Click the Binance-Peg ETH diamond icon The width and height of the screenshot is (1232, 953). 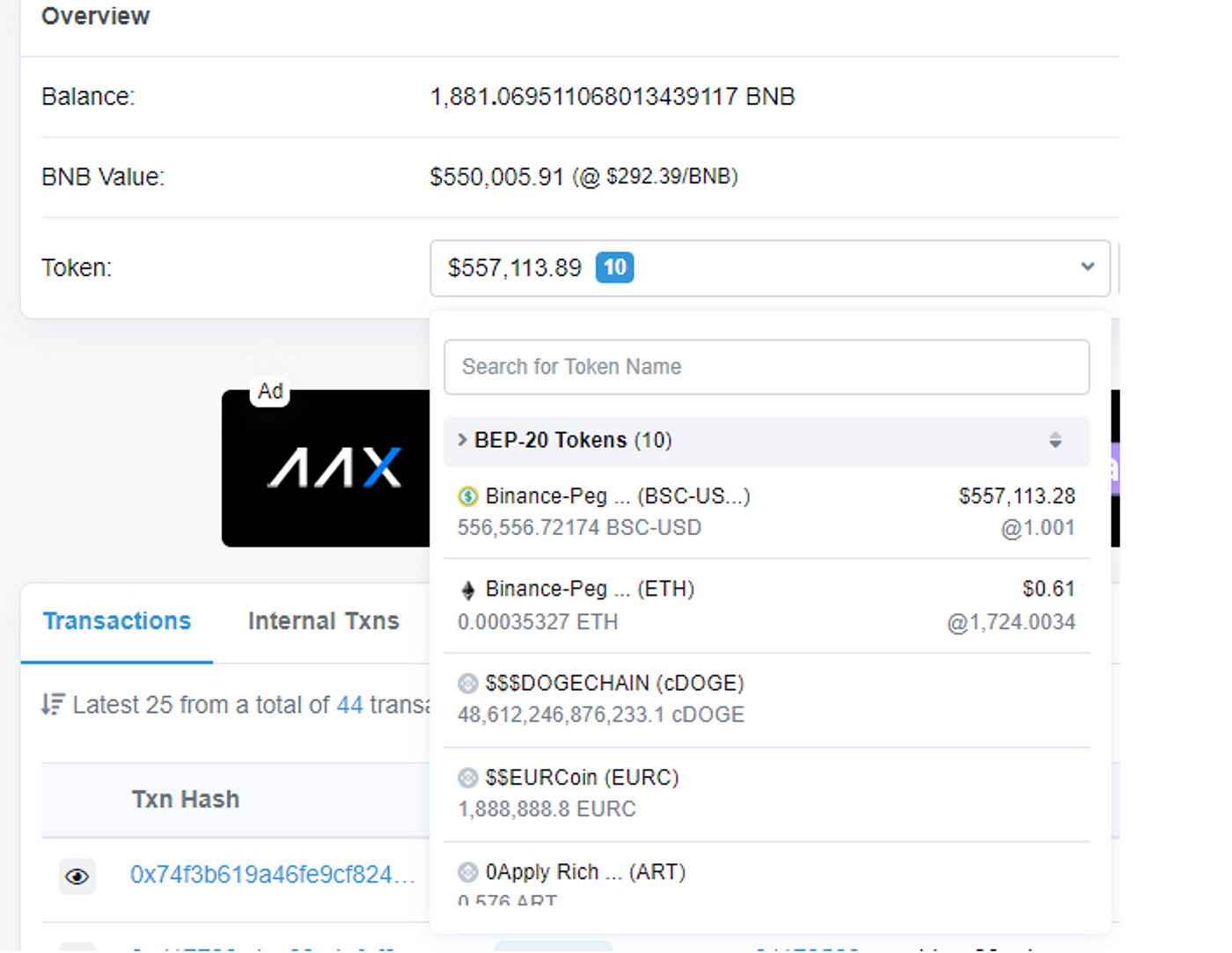(x=468, y=590)
